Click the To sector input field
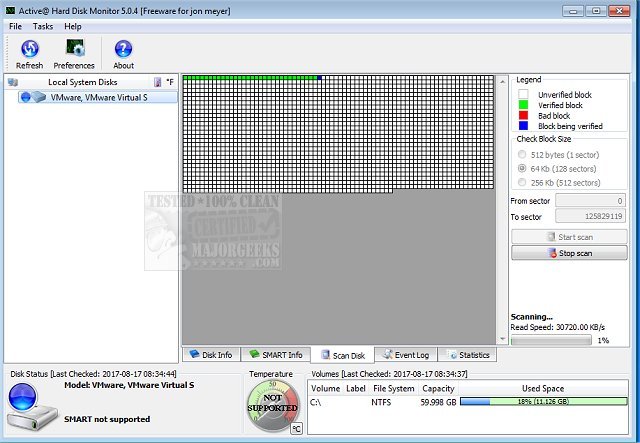Screen dimensions: 640x443 point(590,216)
